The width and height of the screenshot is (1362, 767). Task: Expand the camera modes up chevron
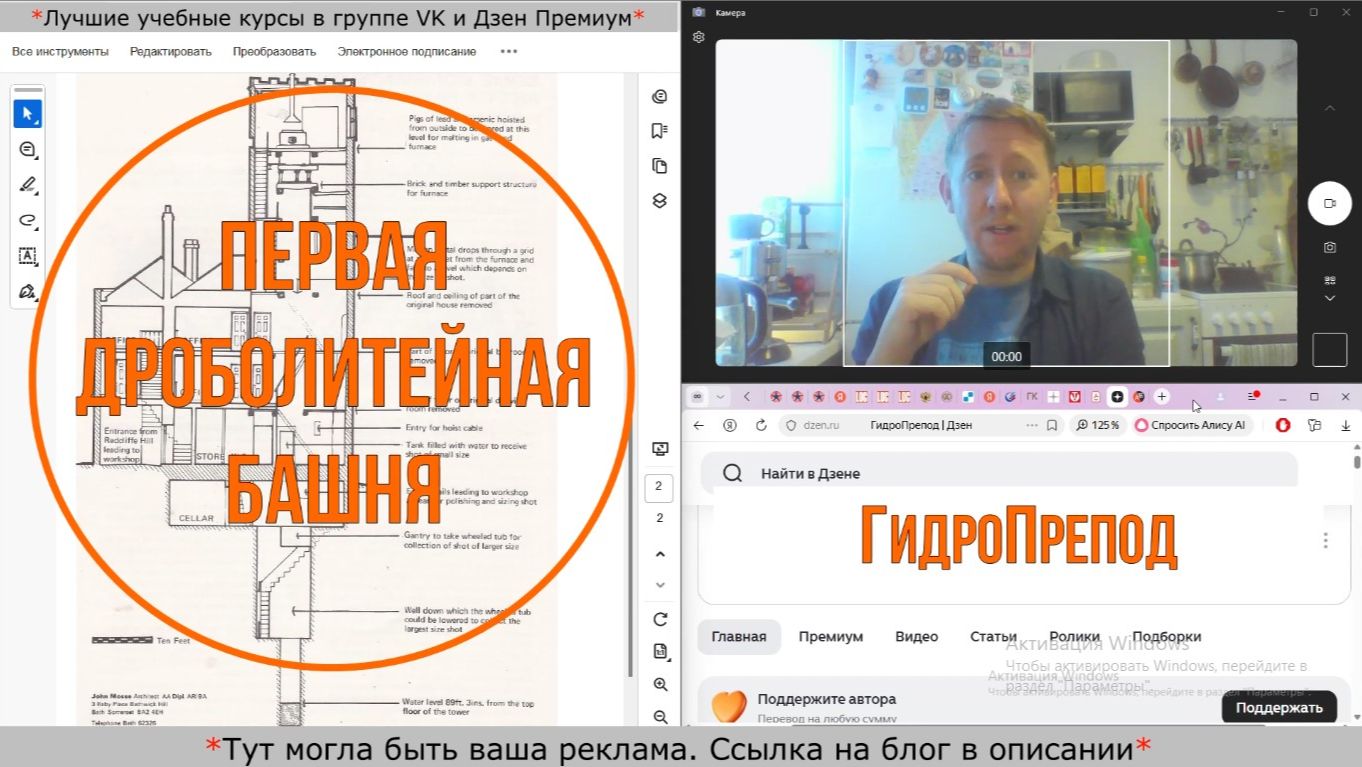(1330, 107)
